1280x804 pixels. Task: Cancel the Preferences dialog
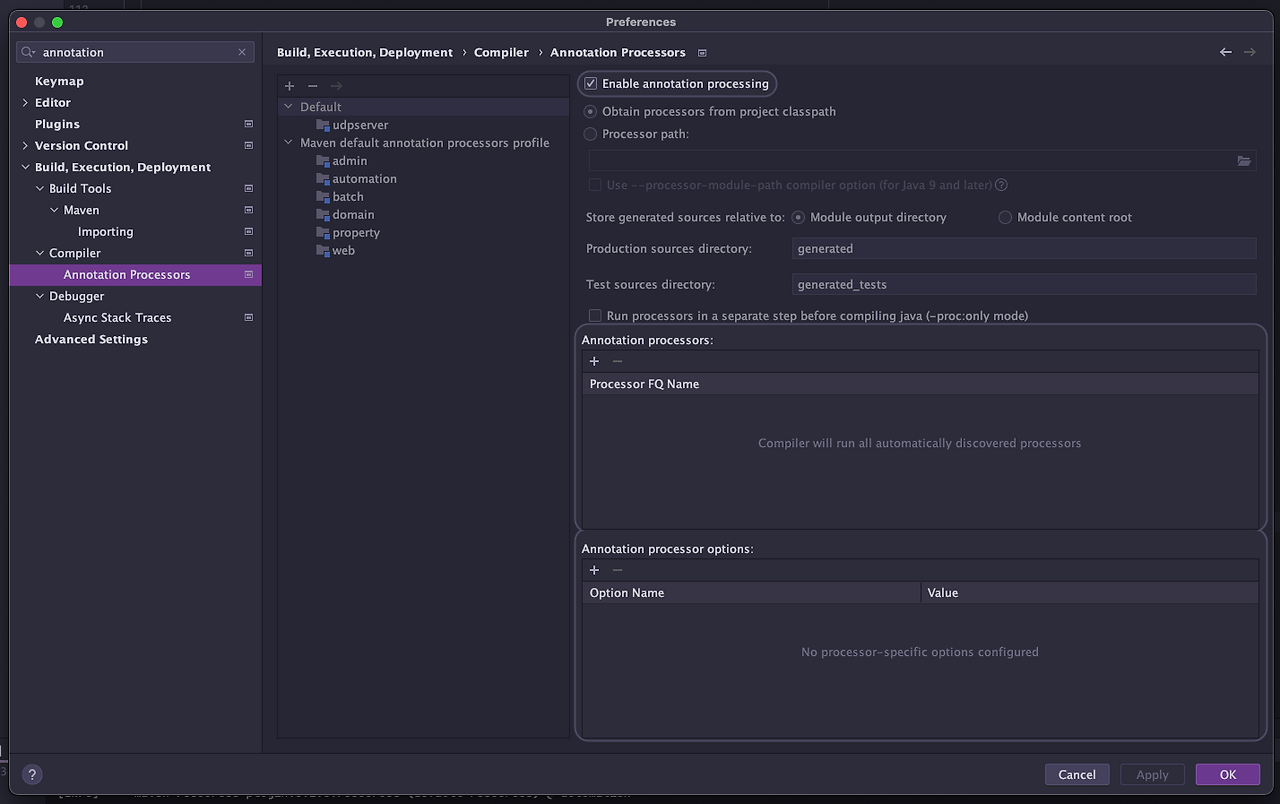(x=1077, y=774)
